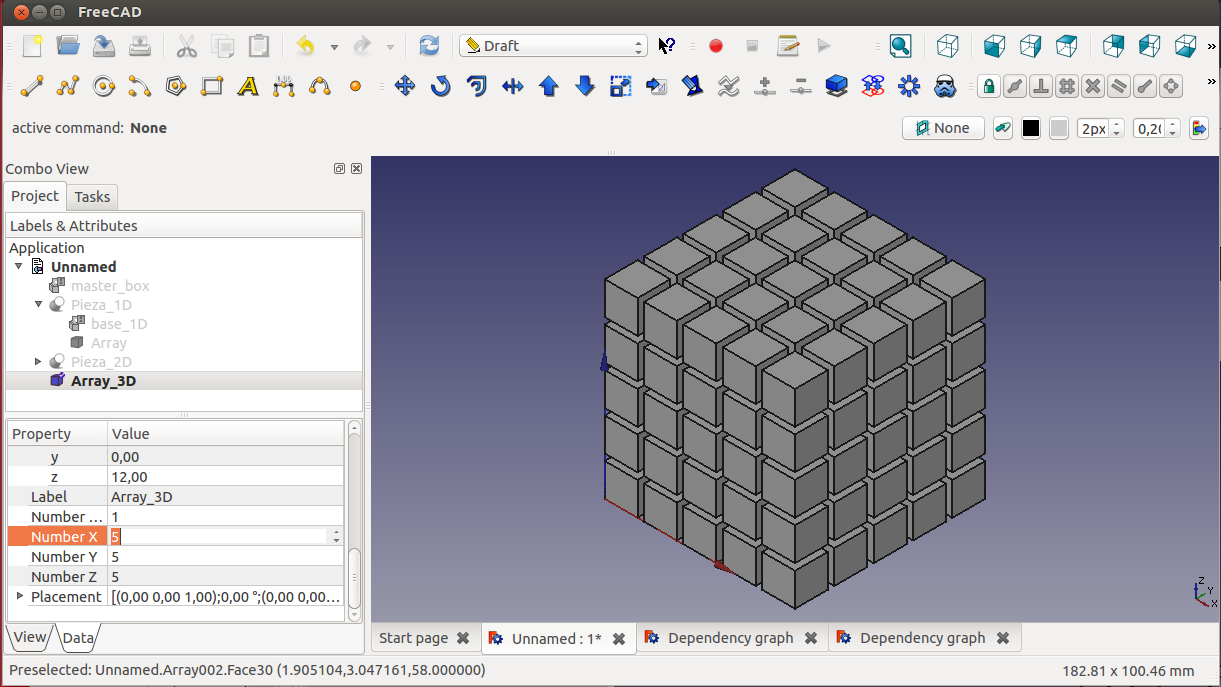Click the Clone stormtrooper icon

tap(945, 87)
